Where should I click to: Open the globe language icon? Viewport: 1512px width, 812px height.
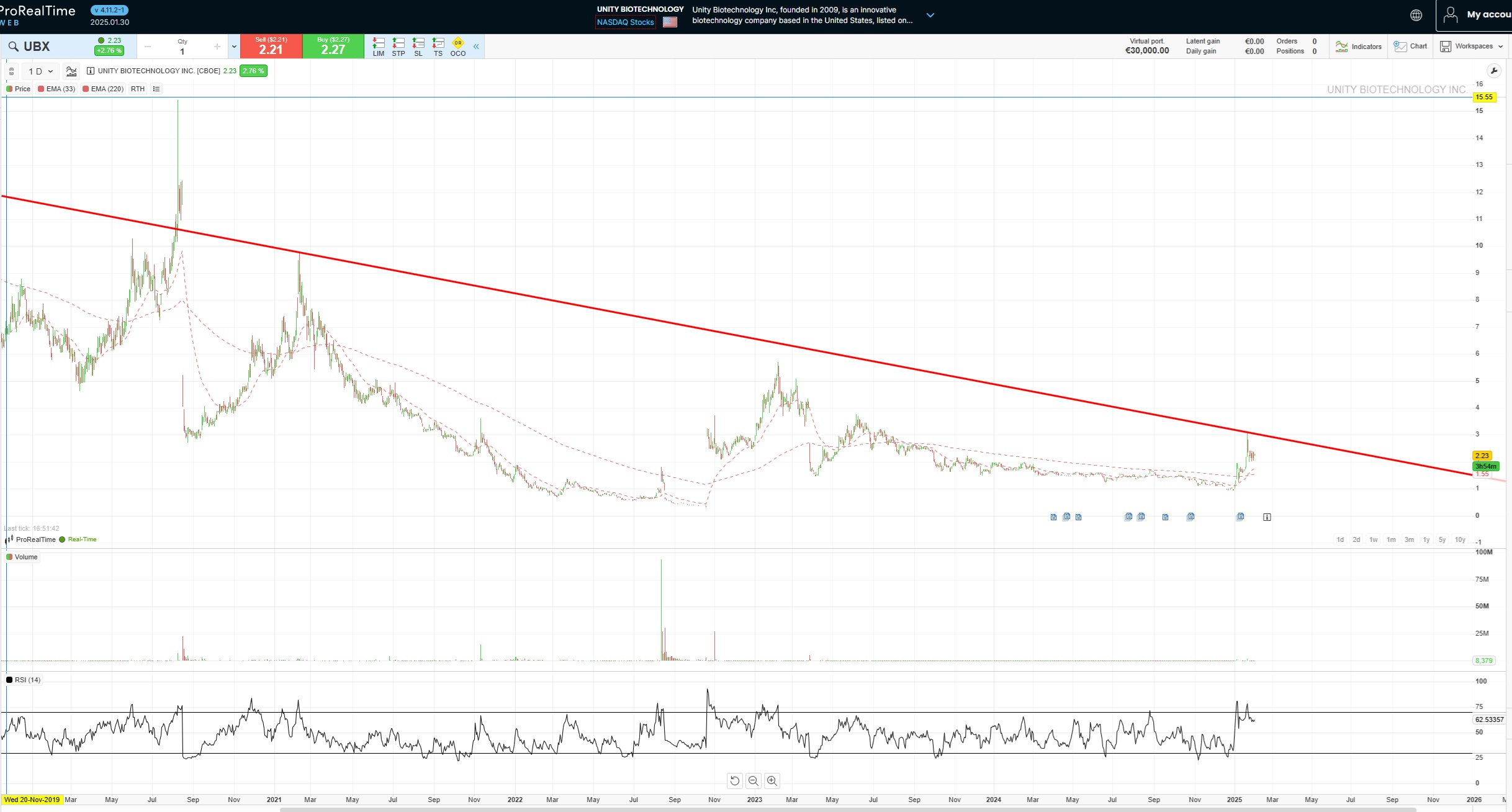point(1416,16)
